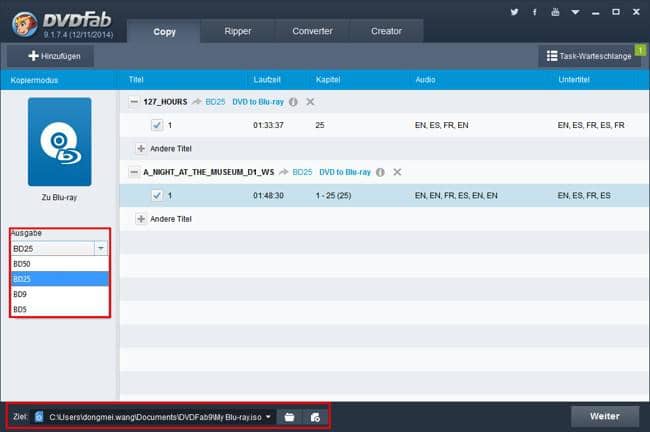650x432 pixels.
Task: Collapse the A_NIGHT_AT_THE_MUSEUM_D1_WS entry
Action: pyautogui.click(x=133, y=172)
